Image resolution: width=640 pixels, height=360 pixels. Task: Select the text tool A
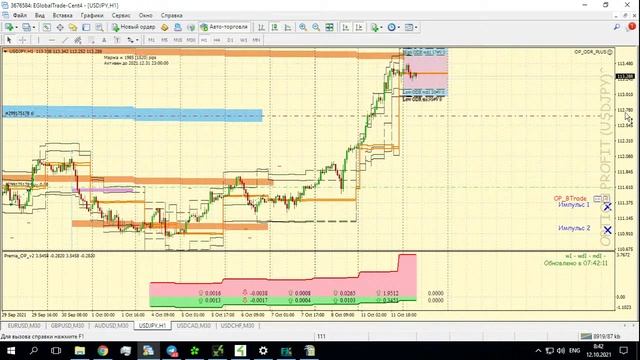click(104, 40)
